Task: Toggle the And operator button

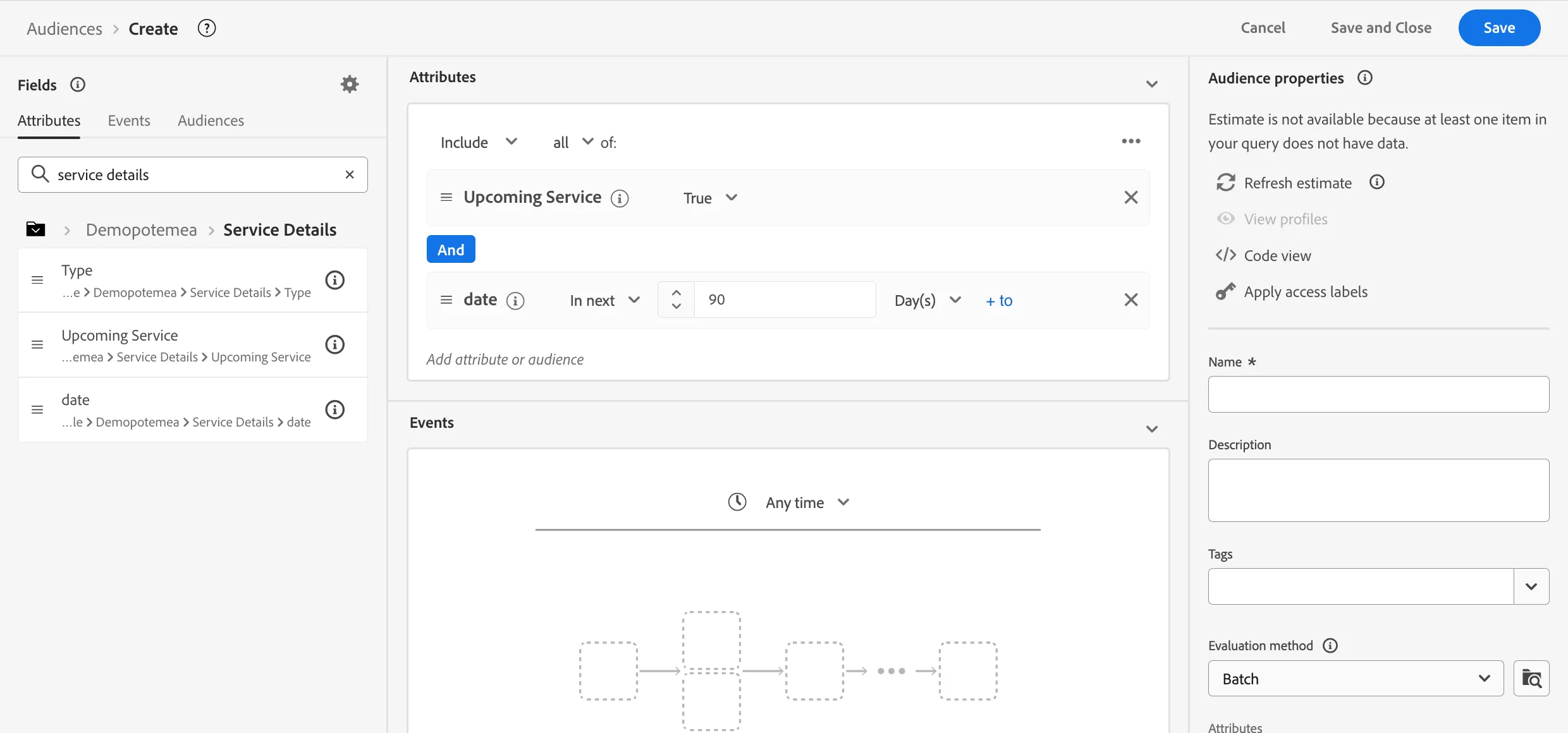Action: tap(451, 250)
